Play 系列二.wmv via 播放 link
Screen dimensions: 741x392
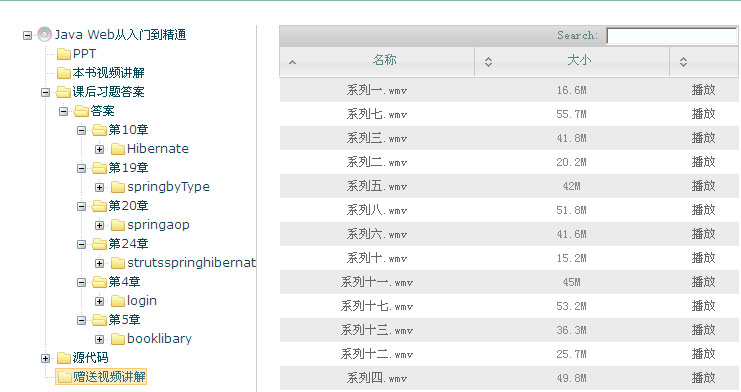pyautogui.click(x=704, y=162)
